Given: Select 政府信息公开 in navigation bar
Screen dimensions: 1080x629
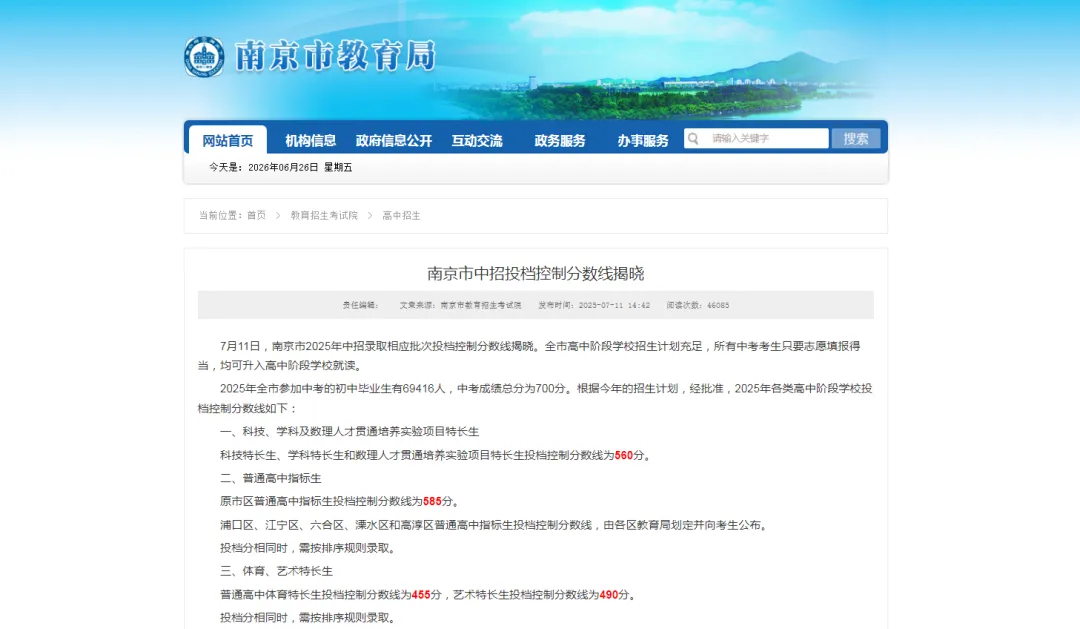Looking at the screenshot, I should point(393,141).
